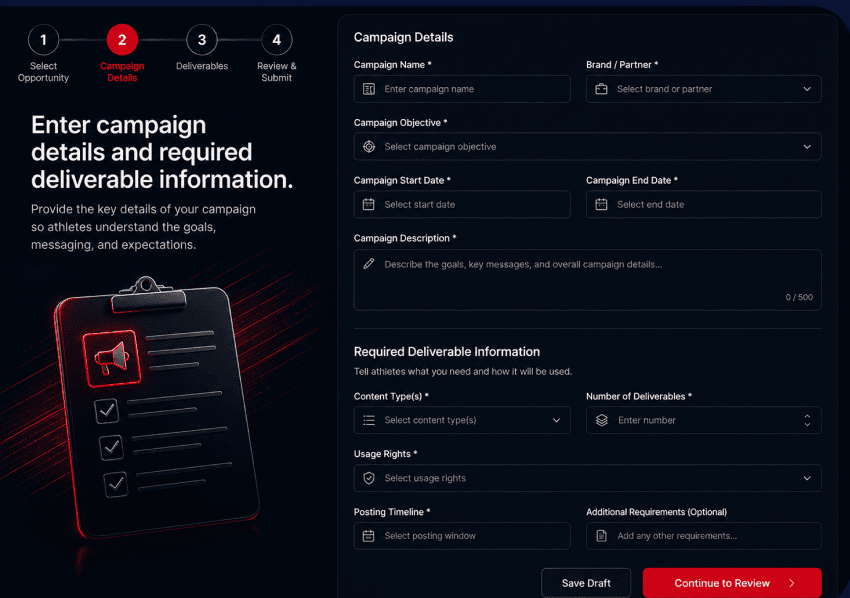Click the shield icon in Usage Rights field

pos(369,478)
